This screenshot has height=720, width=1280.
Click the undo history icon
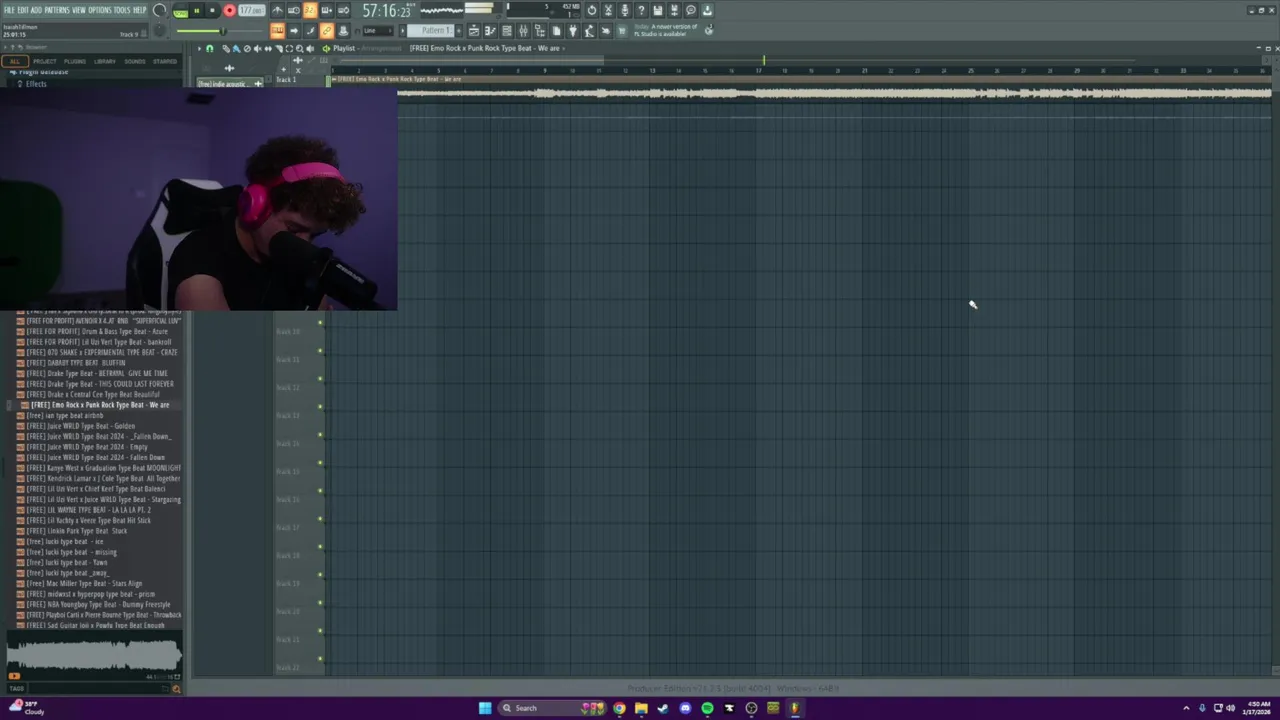pyautogui.click(x=592, y=10)
